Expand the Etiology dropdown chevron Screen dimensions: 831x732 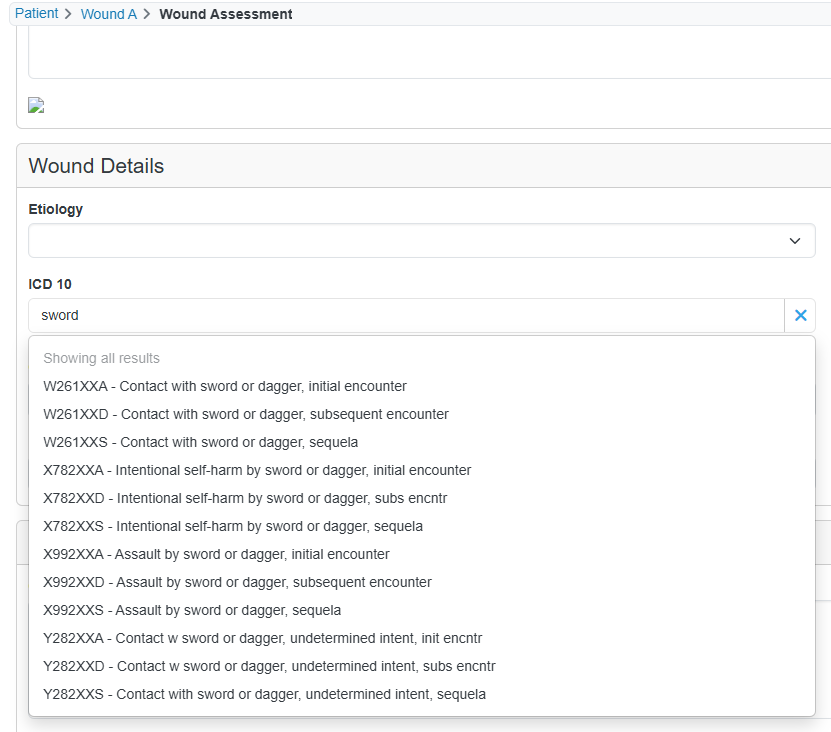coord(794,241)
